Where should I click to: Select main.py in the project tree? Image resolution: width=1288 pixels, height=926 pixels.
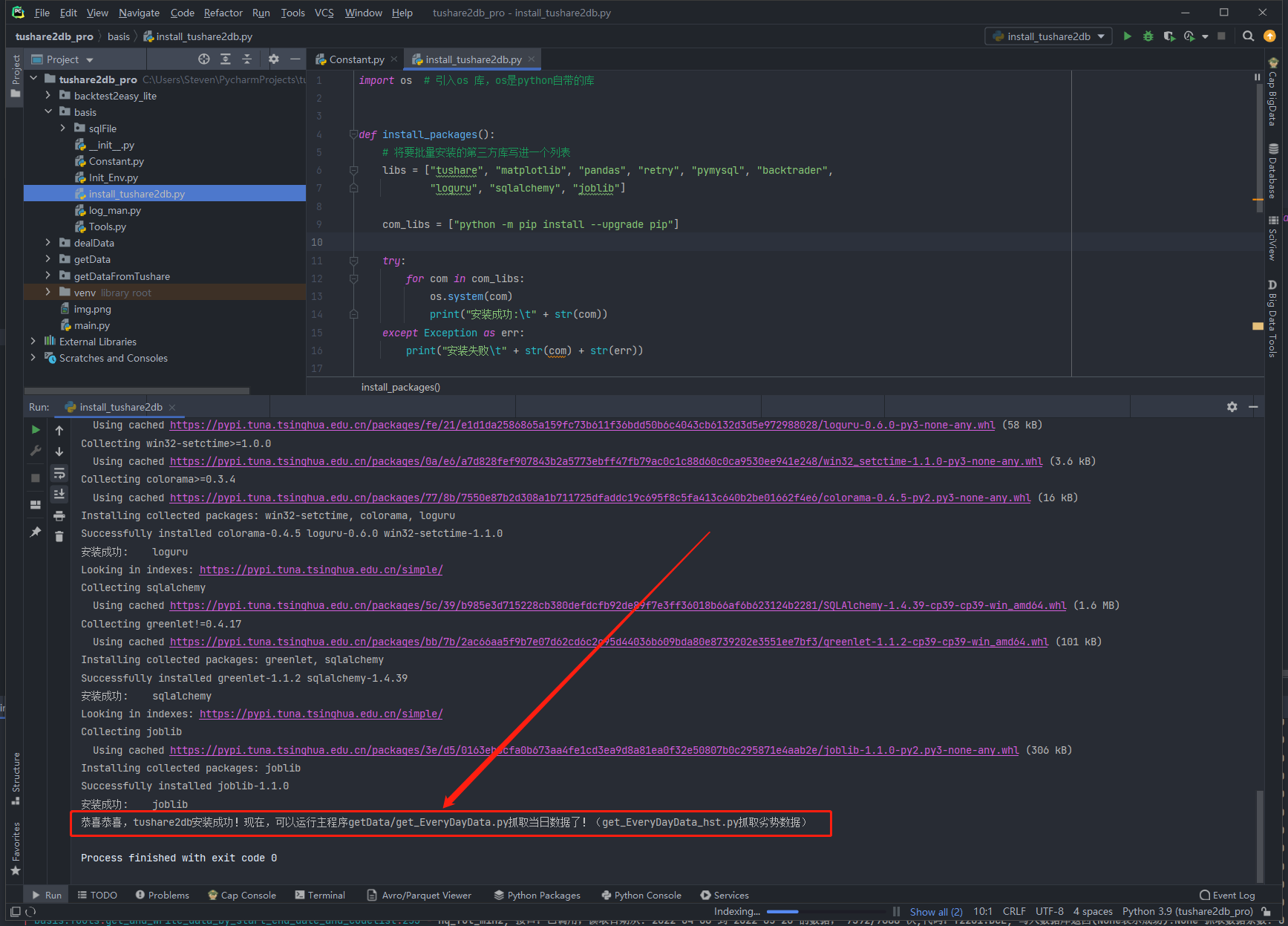[x=91, y=325]
